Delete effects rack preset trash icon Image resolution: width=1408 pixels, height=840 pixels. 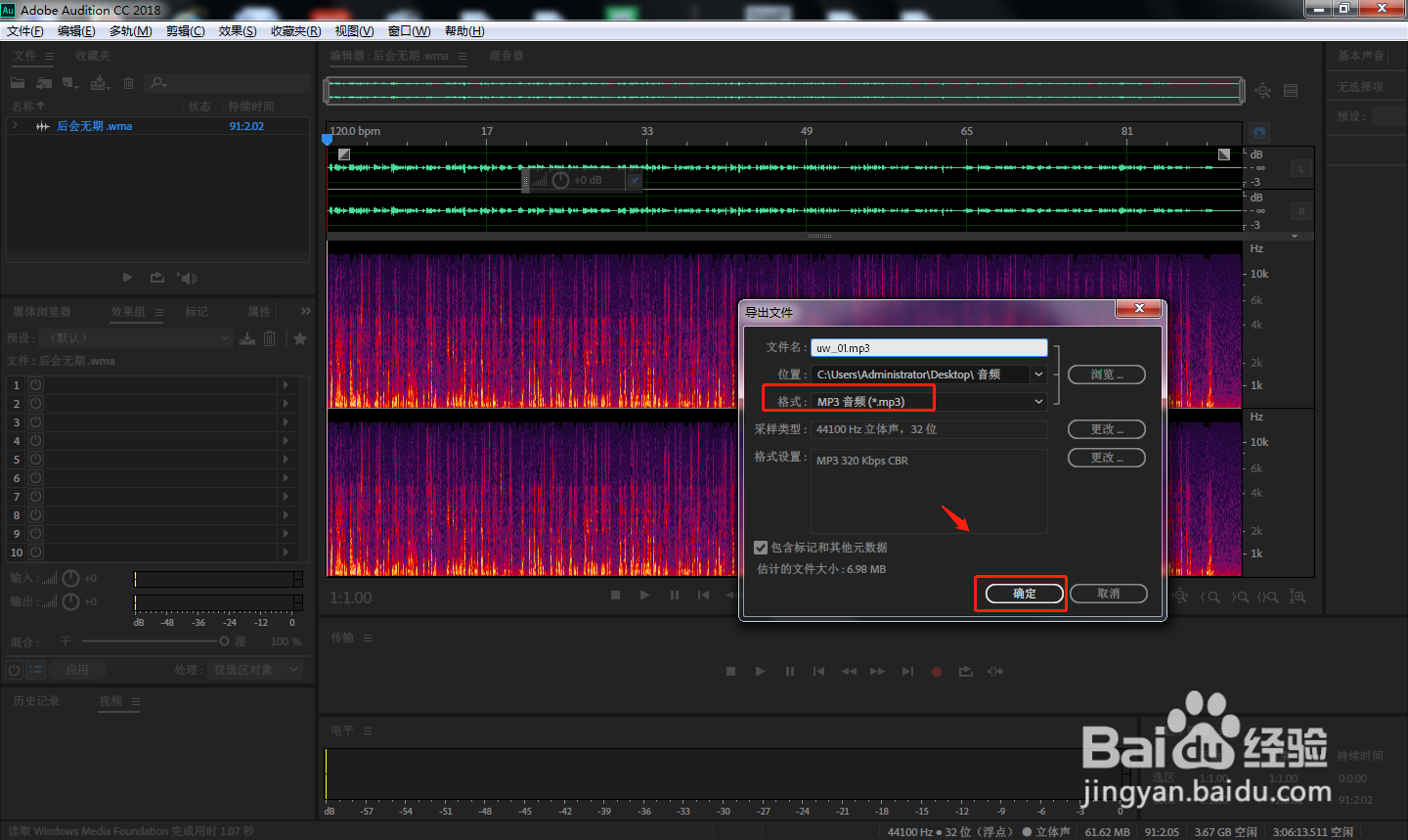point(270,338)
